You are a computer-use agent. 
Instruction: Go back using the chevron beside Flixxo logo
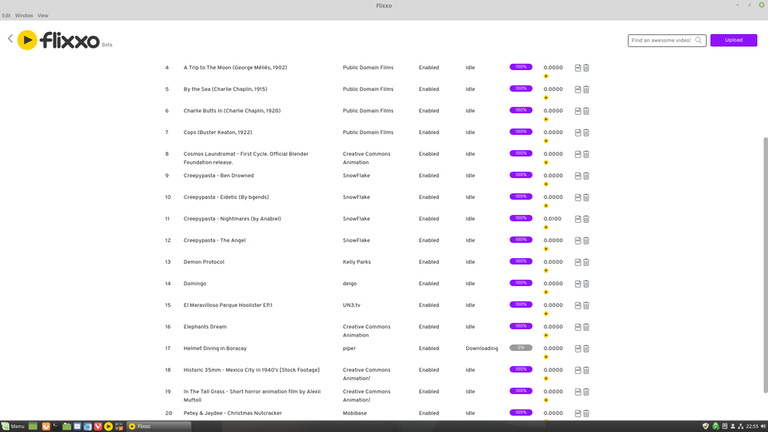click(x=10, y=39)
